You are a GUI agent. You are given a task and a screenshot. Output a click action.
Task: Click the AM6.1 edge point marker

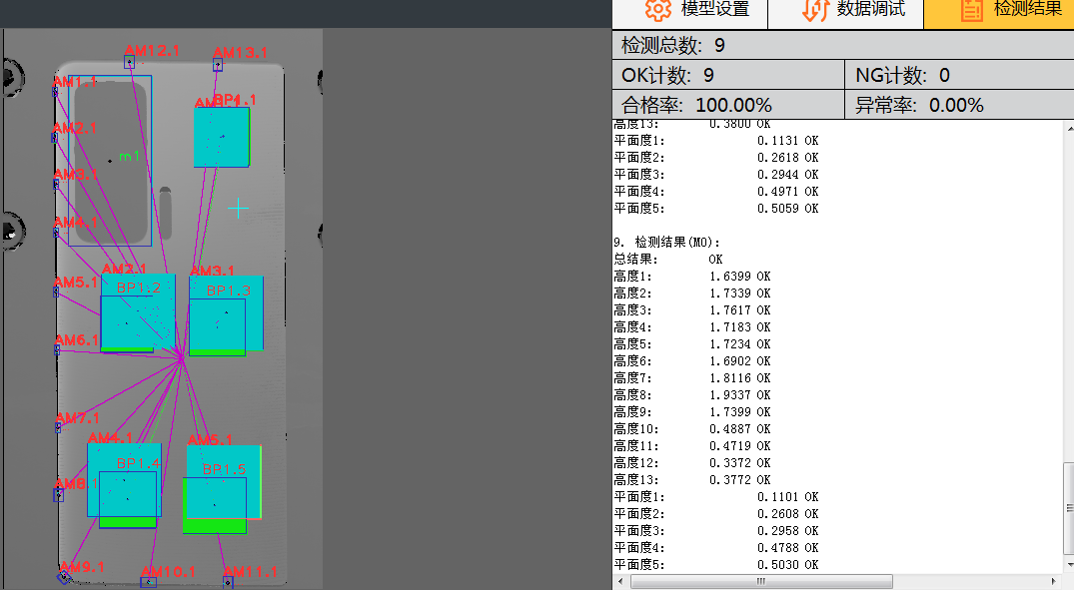[57, 350]
